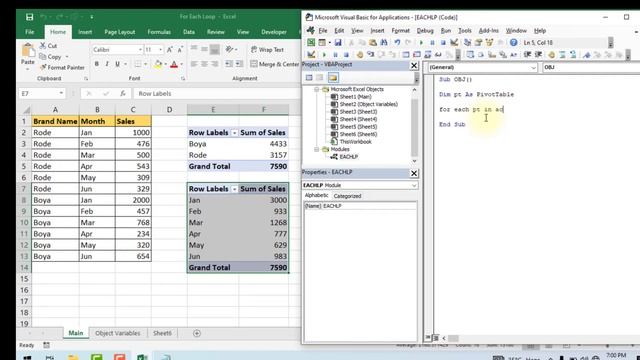This screenshot has height=360, width=640.
Task: Close the Properties - EACHLP panel
Action: pos(414,173)
